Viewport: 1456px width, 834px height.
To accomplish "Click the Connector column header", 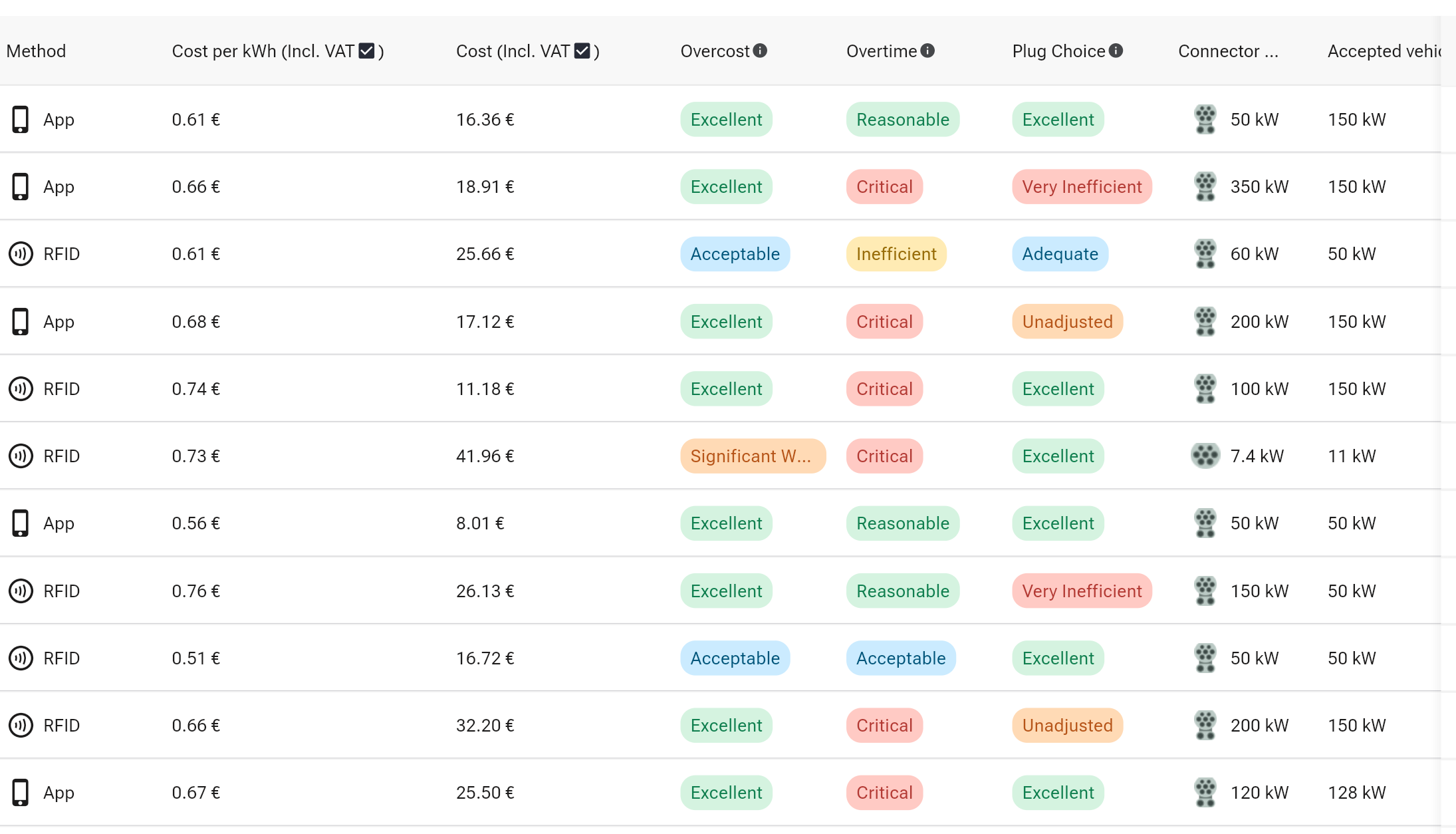I will pyautogui.click(x=1227, y=51).
